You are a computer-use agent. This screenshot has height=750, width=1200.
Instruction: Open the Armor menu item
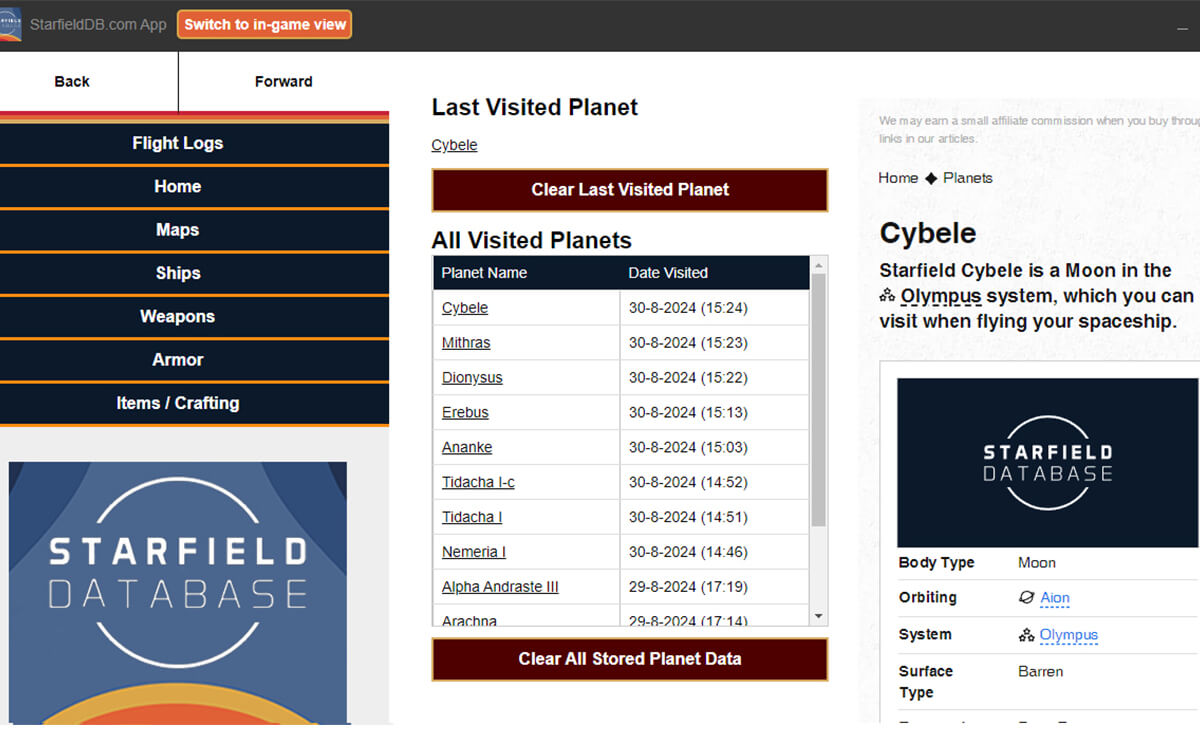pos(178,360)
